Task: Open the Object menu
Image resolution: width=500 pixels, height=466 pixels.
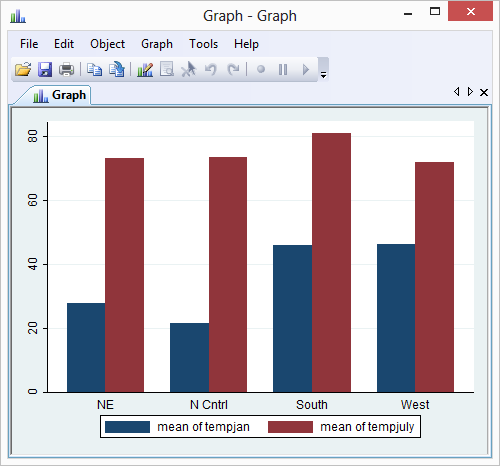Action: [x=107, y=44]
